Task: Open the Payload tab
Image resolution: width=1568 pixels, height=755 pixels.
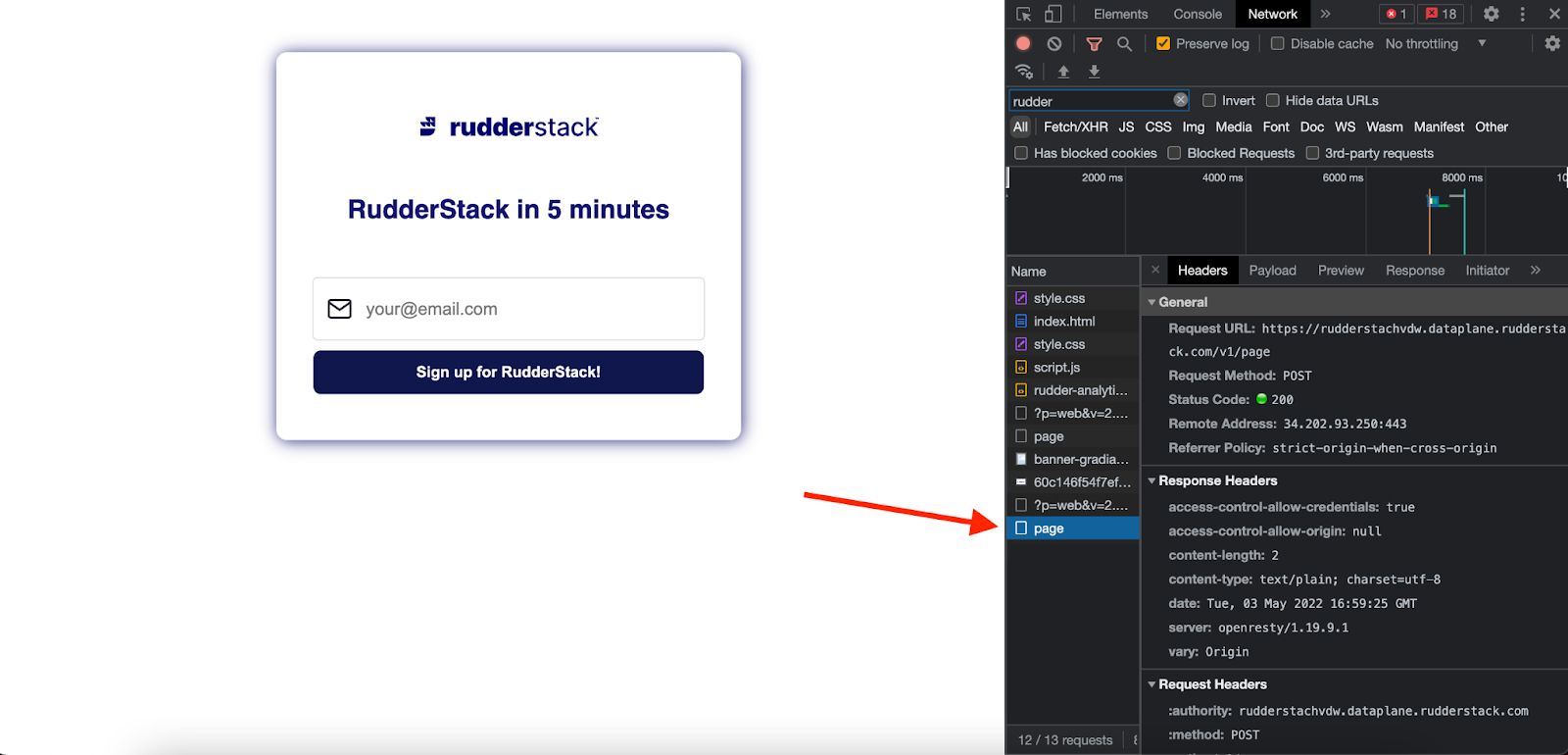Action: tap(1272, 271)
